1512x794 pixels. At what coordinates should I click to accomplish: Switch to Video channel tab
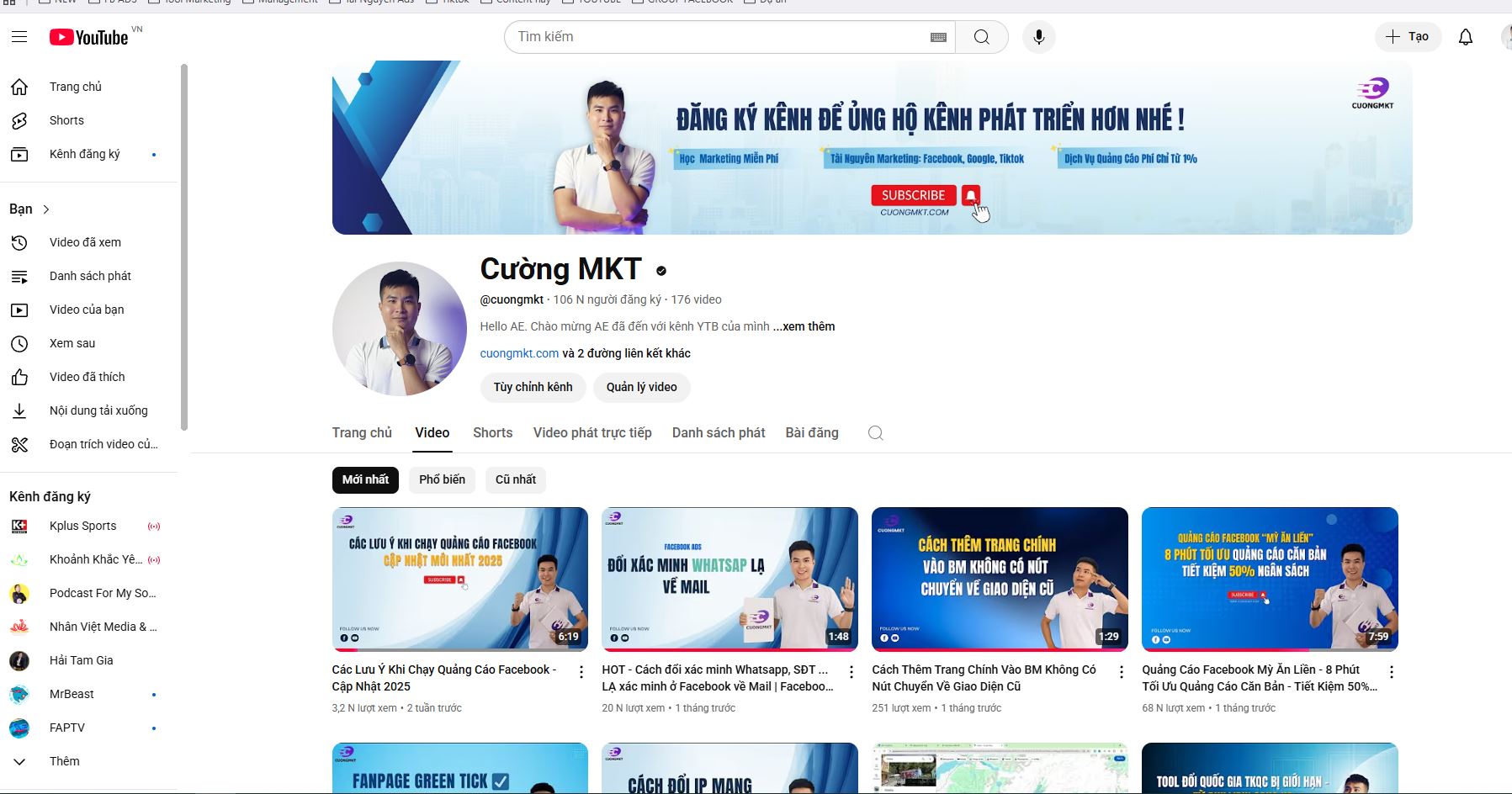(x=432, y=432)
